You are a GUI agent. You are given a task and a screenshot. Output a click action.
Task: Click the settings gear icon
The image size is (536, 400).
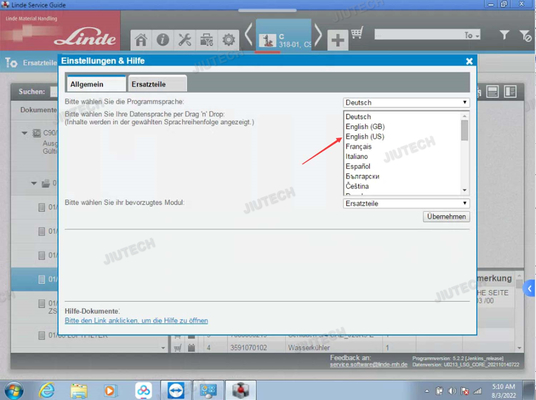tap(228, 40)
